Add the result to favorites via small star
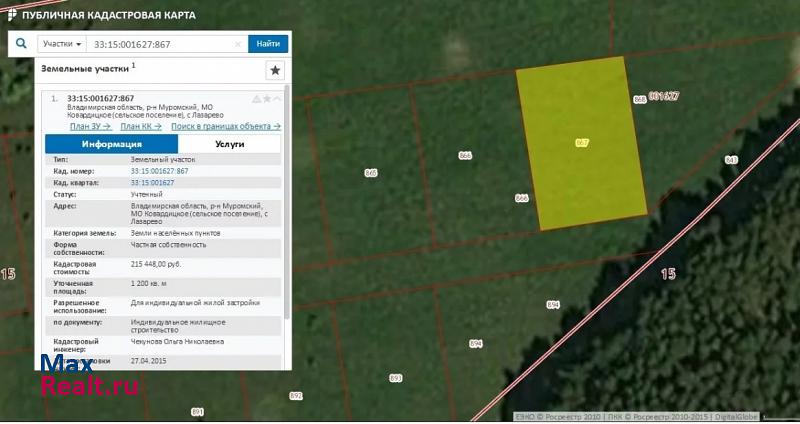The width and height of the screenshot is (800, 424). (x=267, y=99)
